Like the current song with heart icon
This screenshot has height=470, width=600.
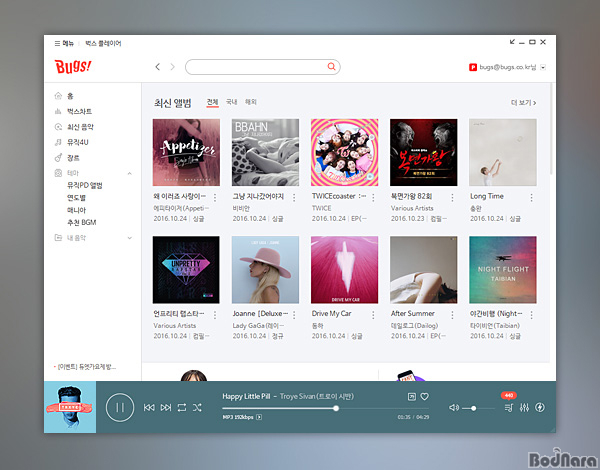(425, 397)
